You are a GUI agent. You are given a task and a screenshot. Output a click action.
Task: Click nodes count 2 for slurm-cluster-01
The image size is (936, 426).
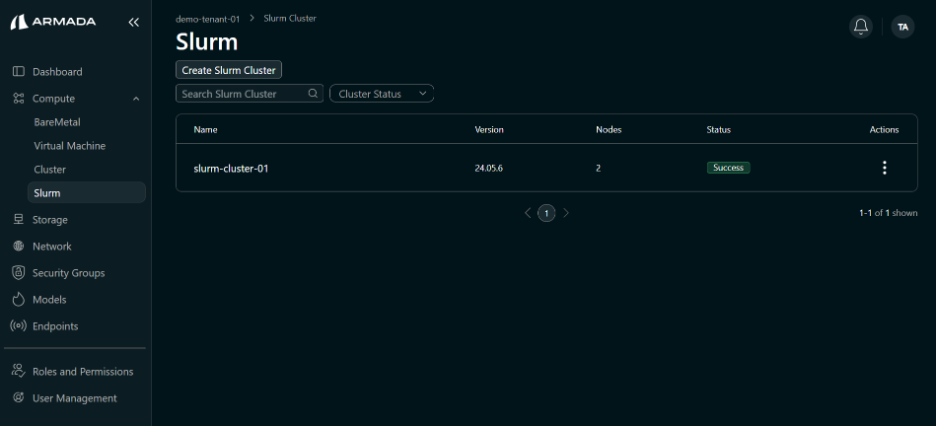598,168
